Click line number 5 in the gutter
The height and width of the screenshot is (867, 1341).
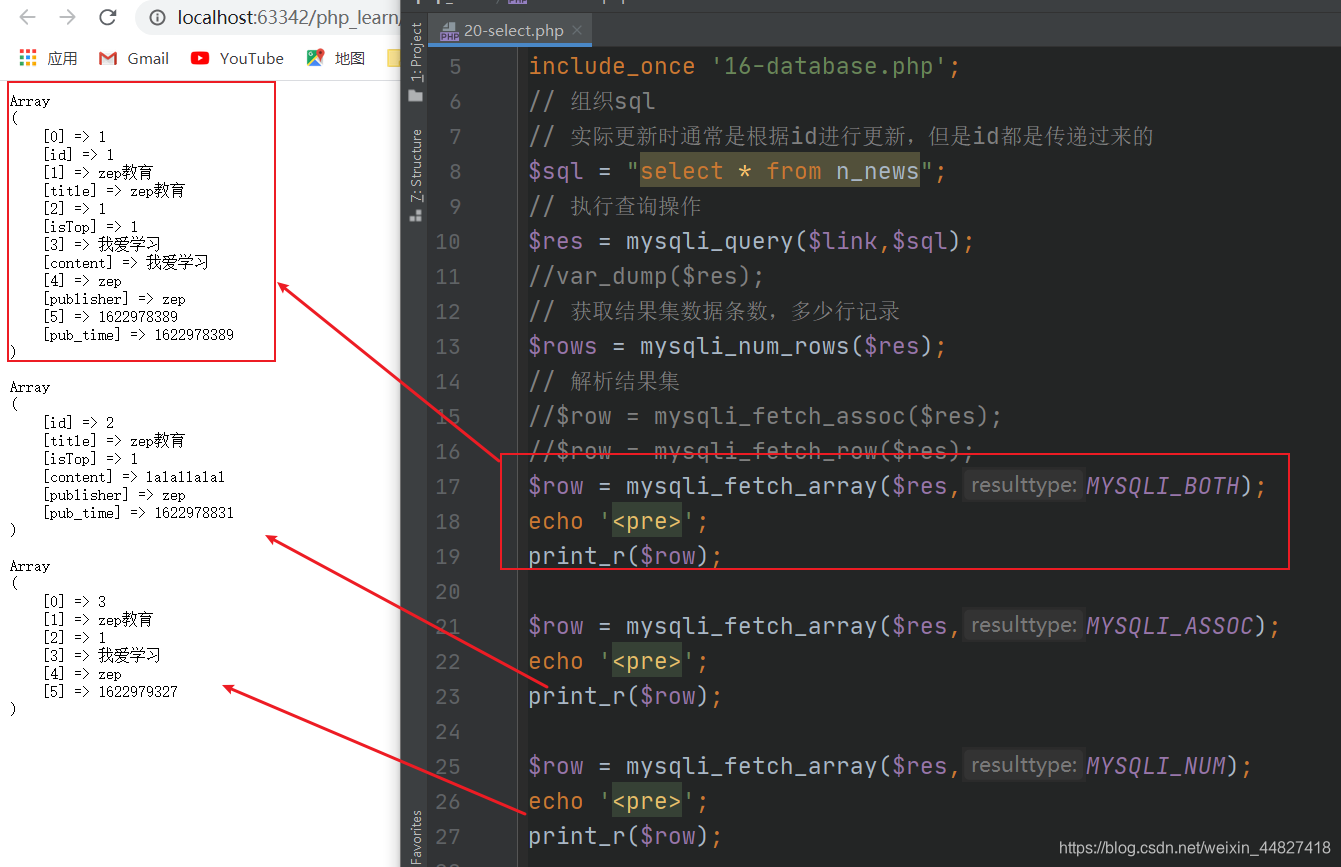click(x=455, y=67)
